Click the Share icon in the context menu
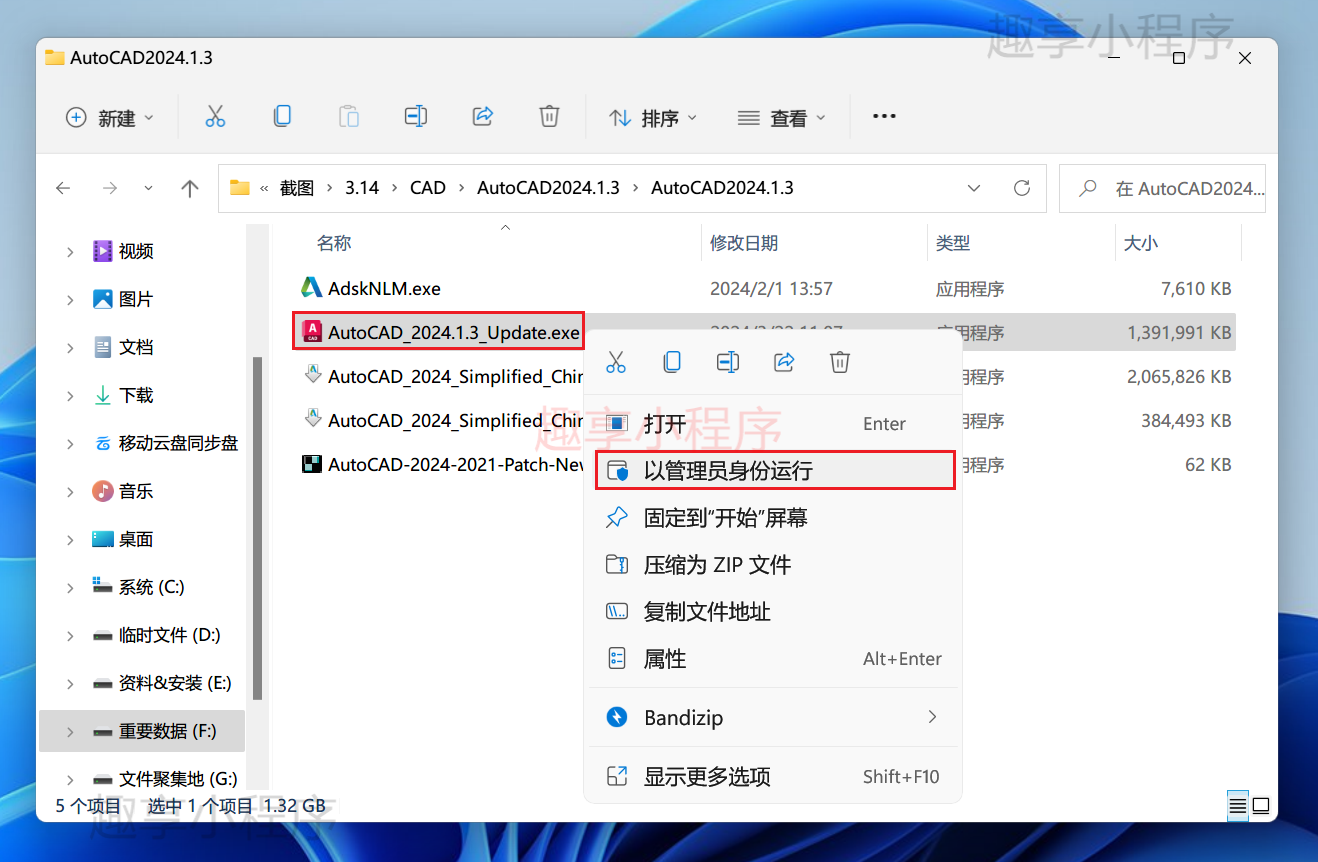The image size is (1318, 862). [784, 362]
